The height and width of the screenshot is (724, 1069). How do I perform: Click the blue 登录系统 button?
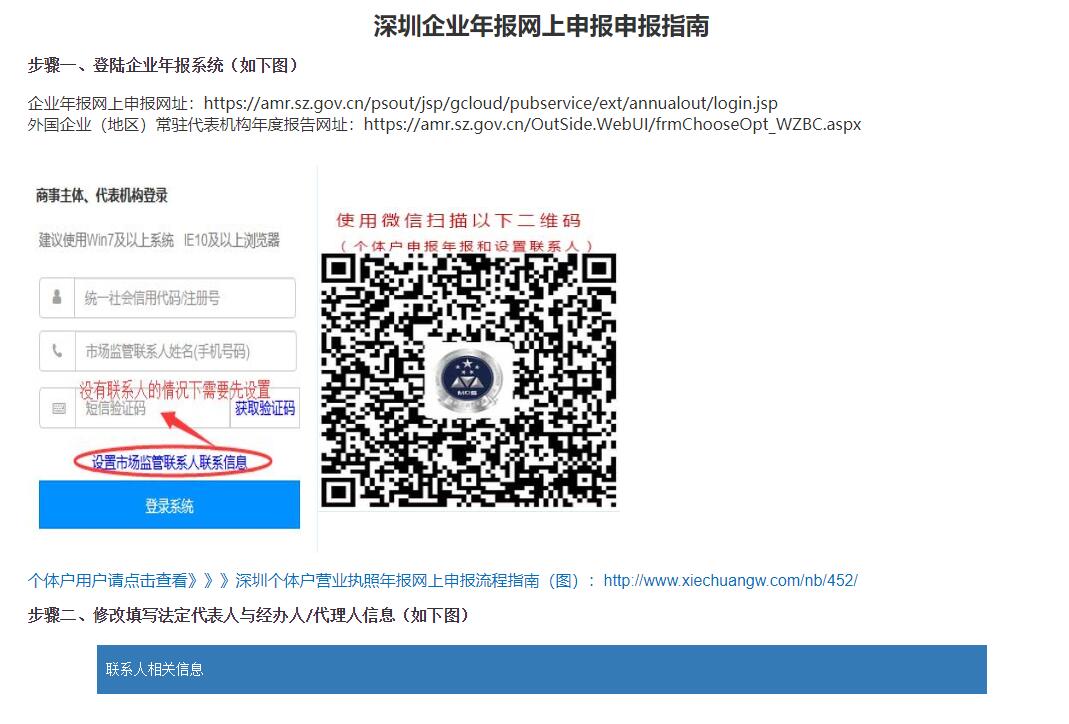[169, 505]
